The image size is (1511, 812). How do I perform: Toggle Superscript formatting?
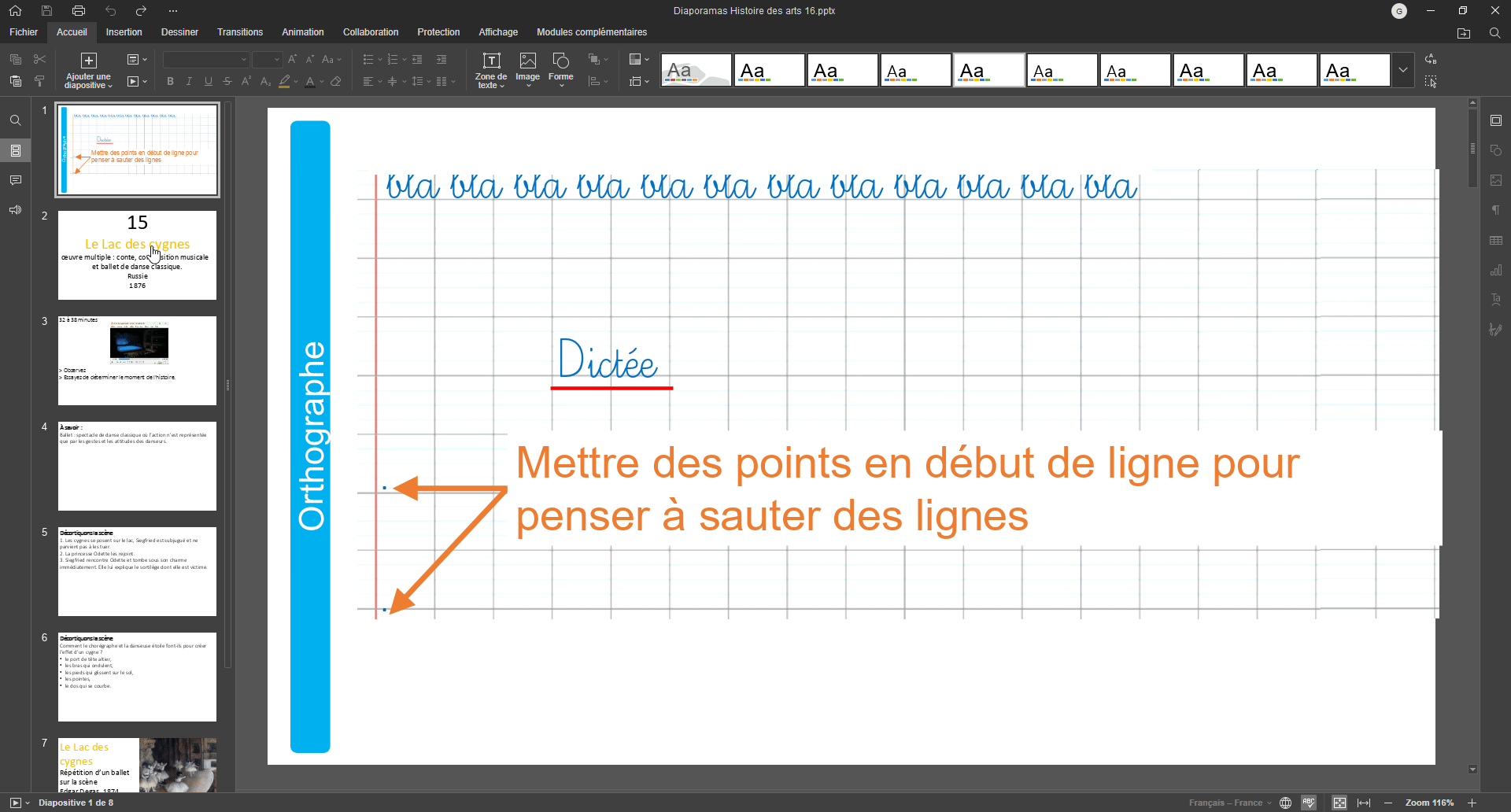click(246, 81)
